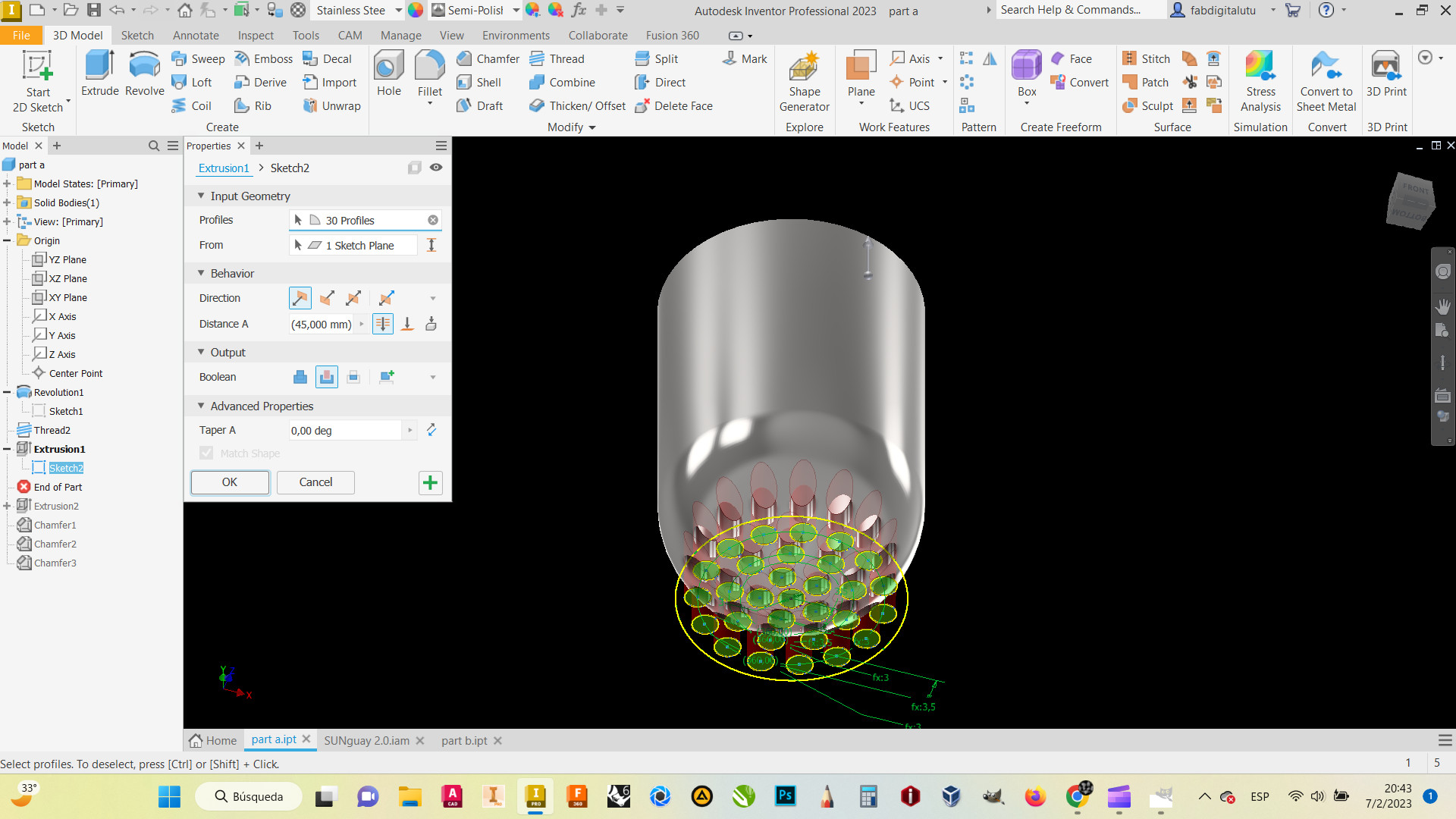
Task: Select the Fillet tool
Action: pyautogui.click(x=430, y=74)
